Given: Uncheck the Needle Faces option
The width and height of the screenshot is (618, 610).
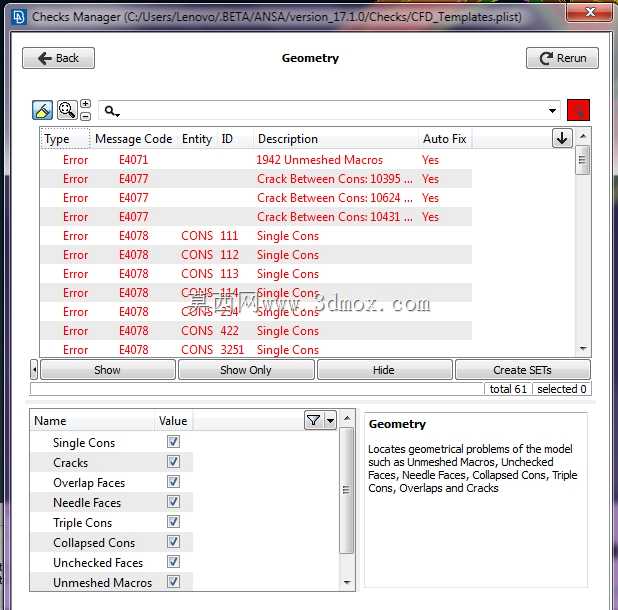Looking at the screenshot, I should point(173,502).
